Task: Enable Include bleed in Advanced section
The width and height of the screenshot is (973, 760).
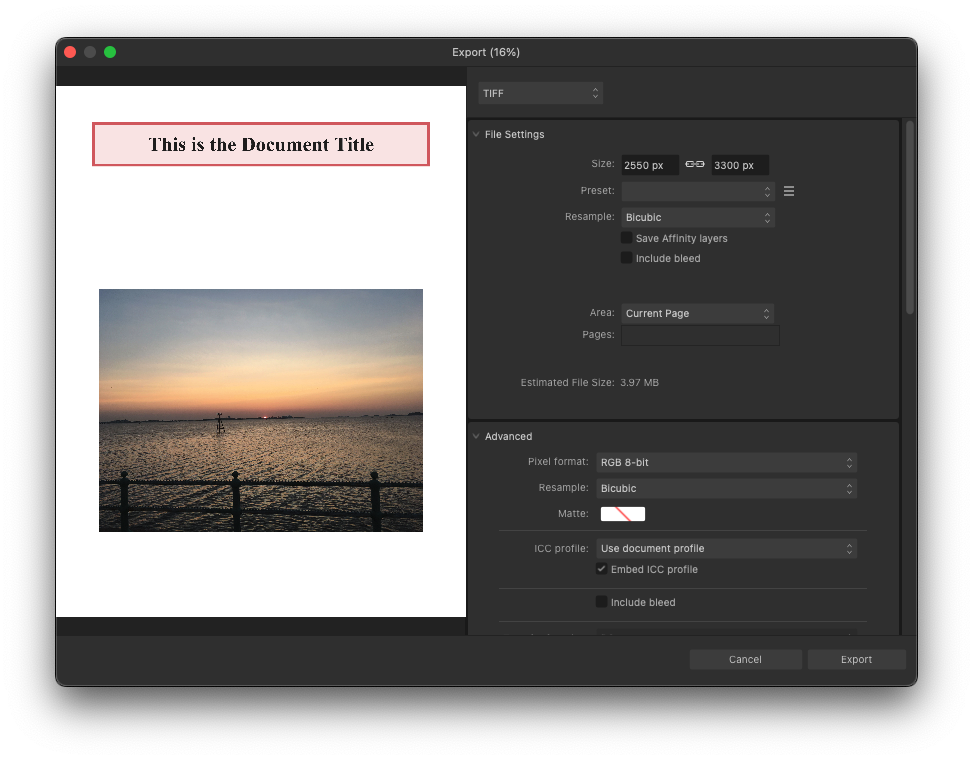Action: click(x=601, y=602)
